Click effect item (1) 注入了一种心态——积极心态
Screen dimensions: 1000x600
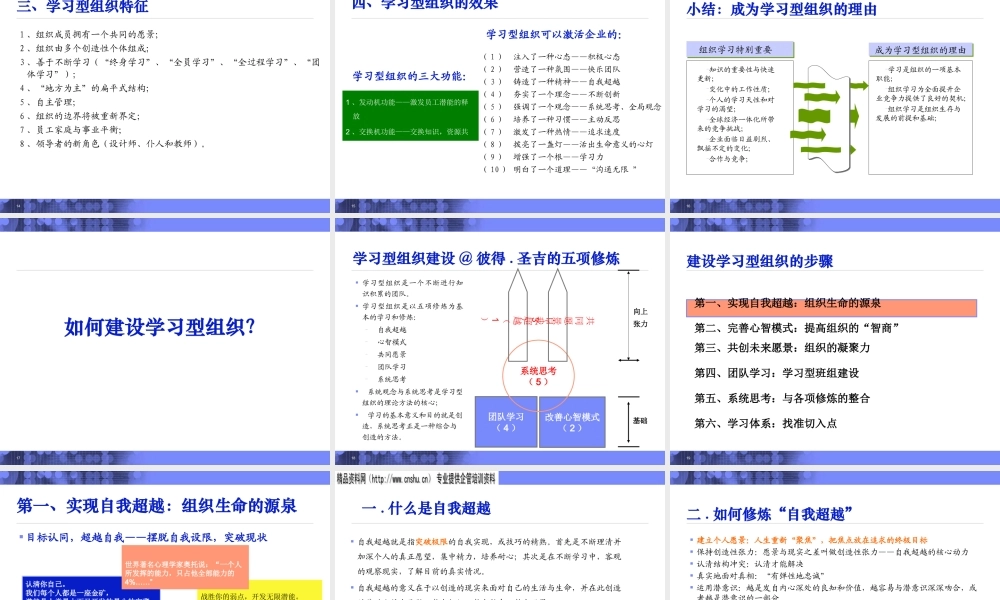552,57
